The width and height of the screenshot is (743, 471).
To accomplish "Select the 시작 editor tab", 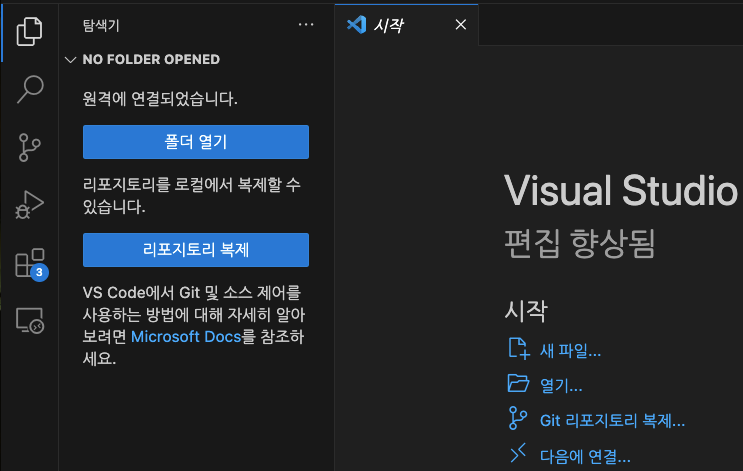I will pos(406,25).
